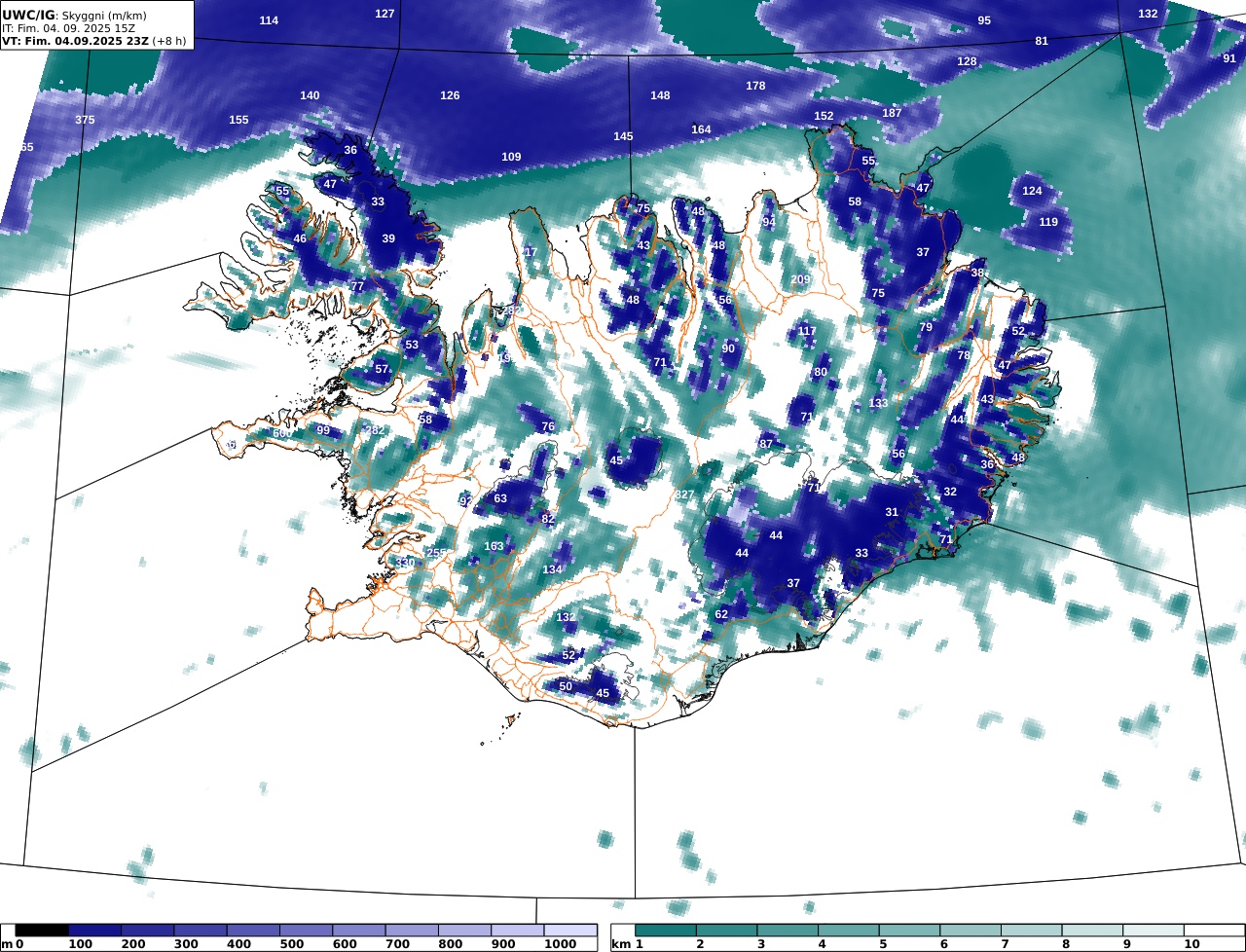The width and height of the screenshot is (1246, 952).
Task: Click the 124 value east of Iceland
Action: (x=1032, y=191)
